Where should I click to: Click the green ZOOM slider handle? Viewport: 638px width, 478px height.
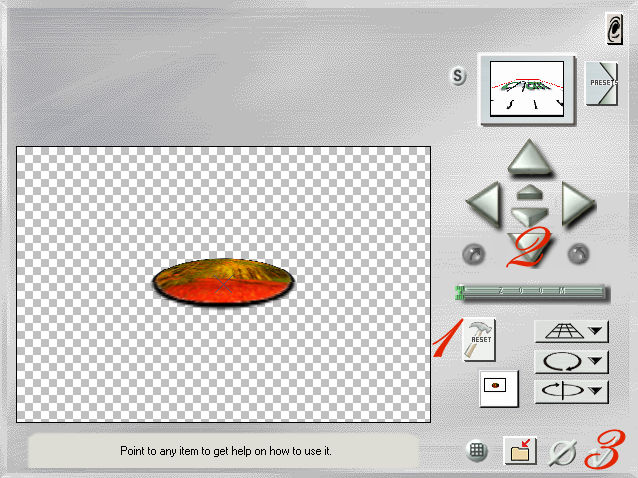coord(460,293)
